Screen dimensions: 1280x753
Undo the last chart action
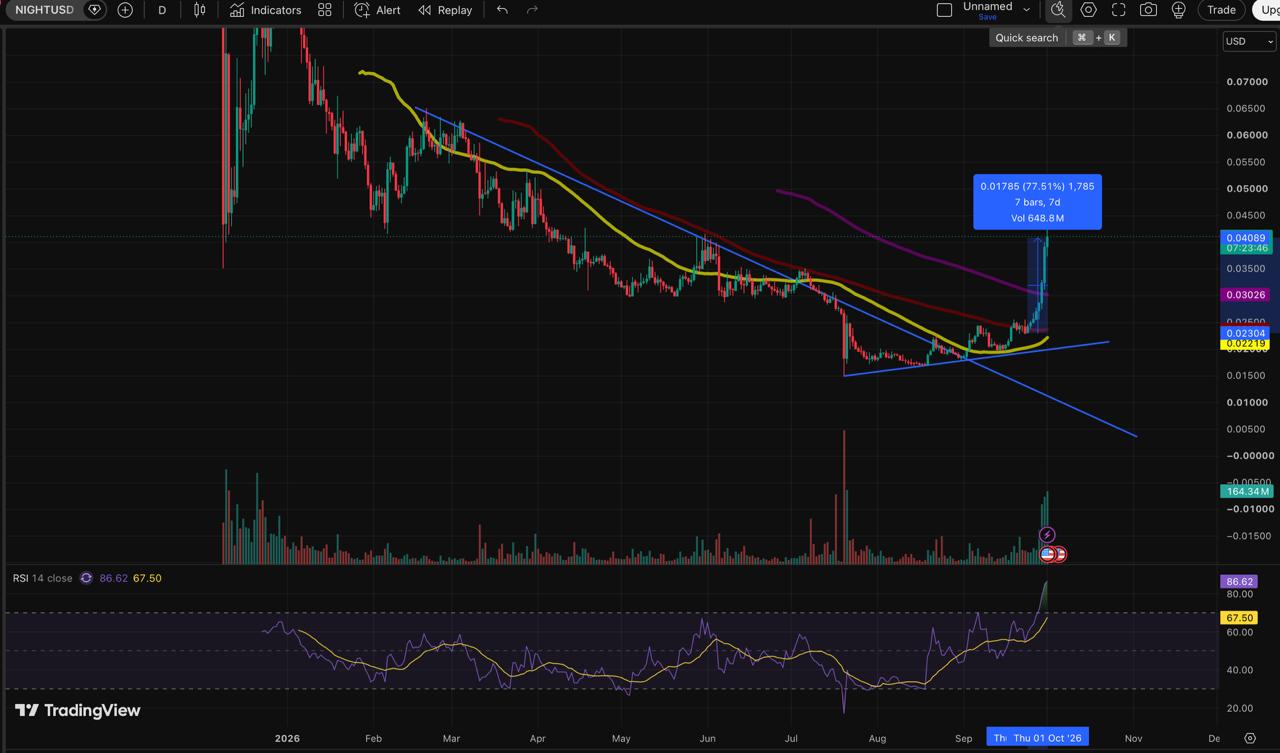(502, 10)
